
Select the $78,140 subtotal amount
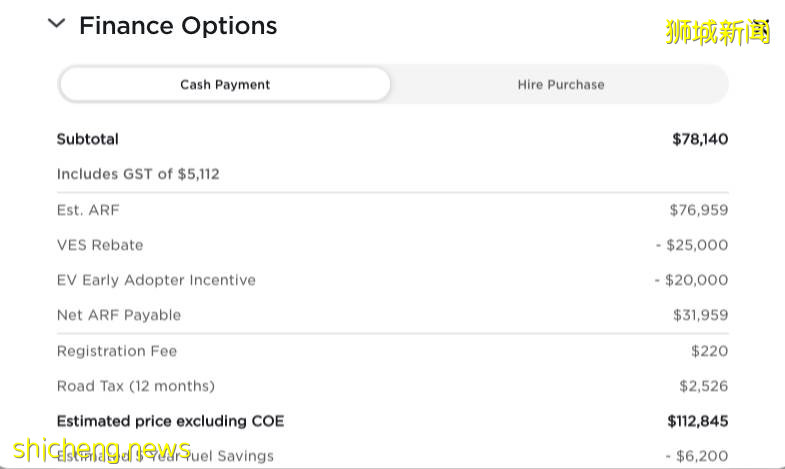coord(700,139)
